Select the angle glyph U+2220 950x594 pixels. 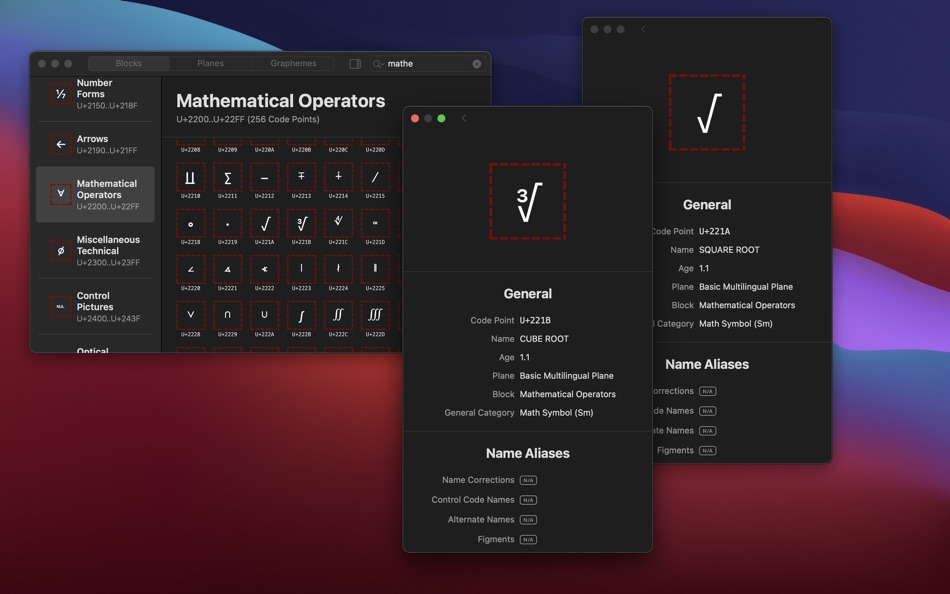pos(190,270)
